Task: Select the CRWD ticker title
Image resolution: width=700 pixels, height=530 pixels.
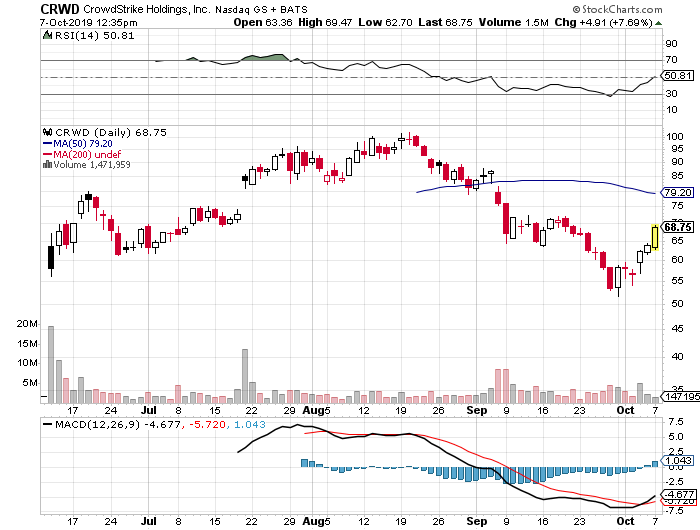Action: (x=60, y=9)
